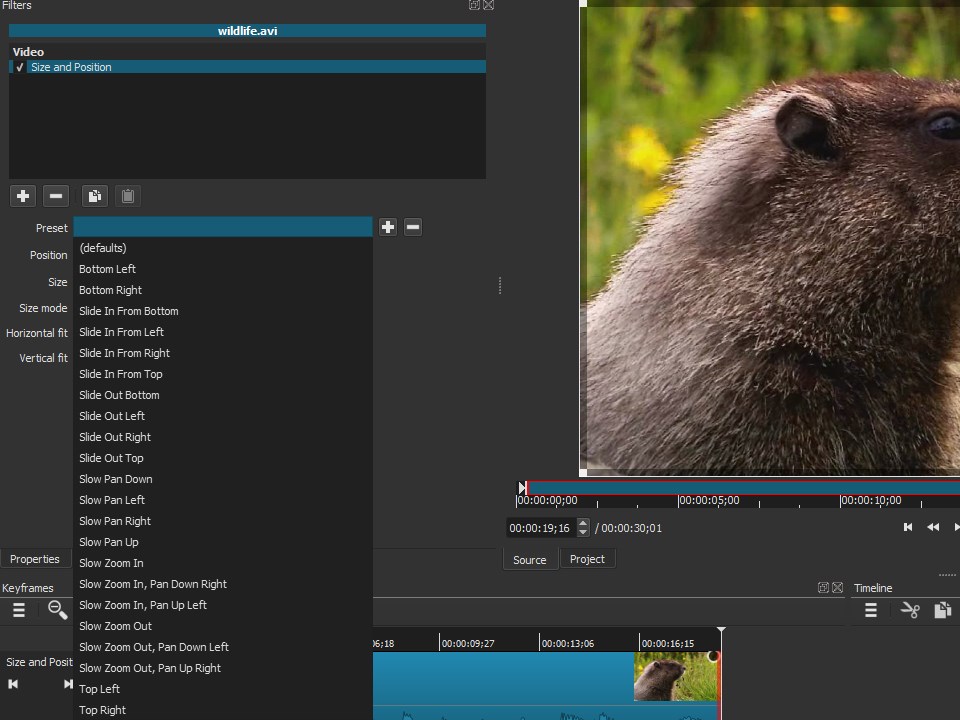960x720 pixels.
Task: Skip to the start of playback
Action: click(908, 527)
